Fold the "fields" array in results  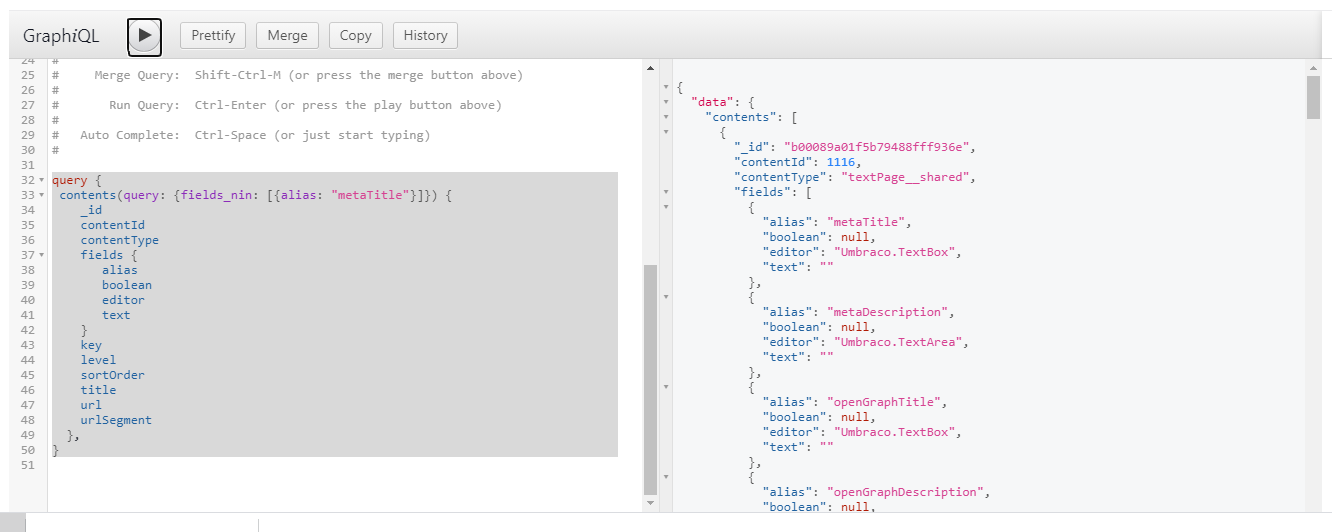tap(665, 192)
